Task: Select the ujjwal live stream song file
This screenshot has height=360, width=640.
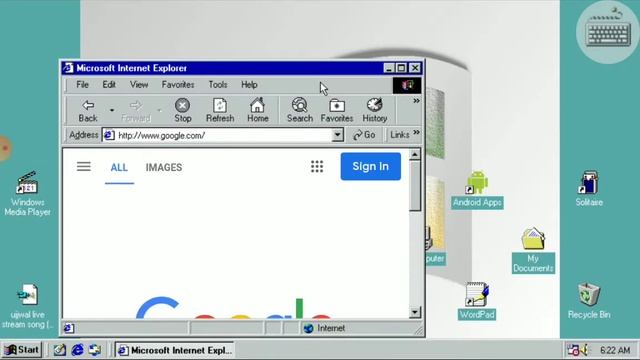Action: point(27,306)
